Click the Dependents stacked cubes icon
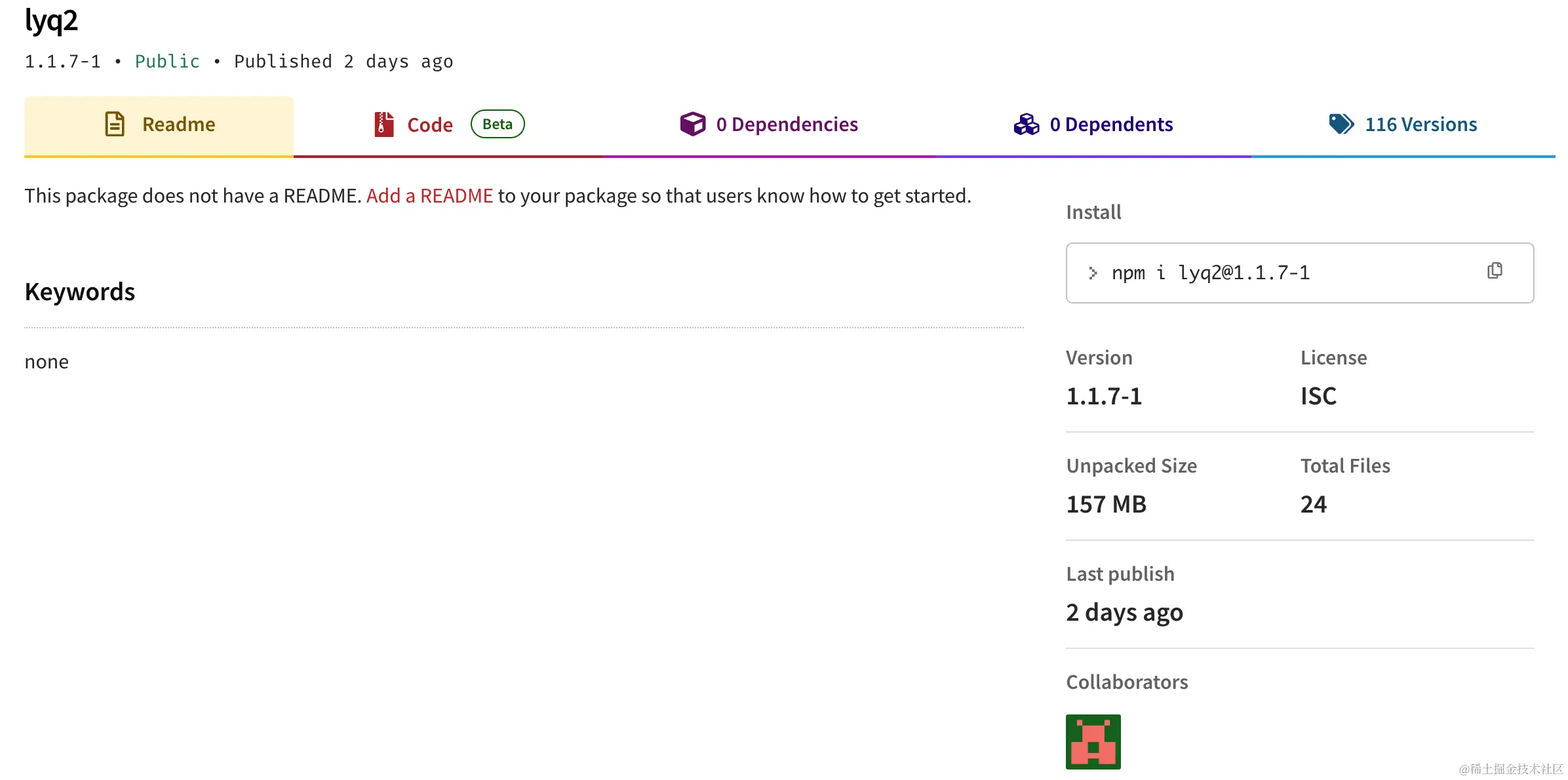This screenshot has height=780, width=1568. point(1027,124)
